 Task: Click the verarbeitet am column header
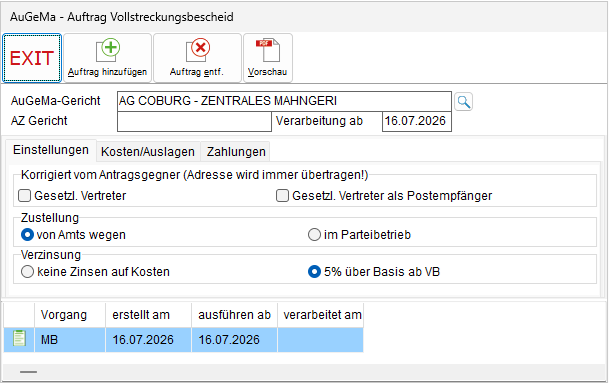coord(320,315)
